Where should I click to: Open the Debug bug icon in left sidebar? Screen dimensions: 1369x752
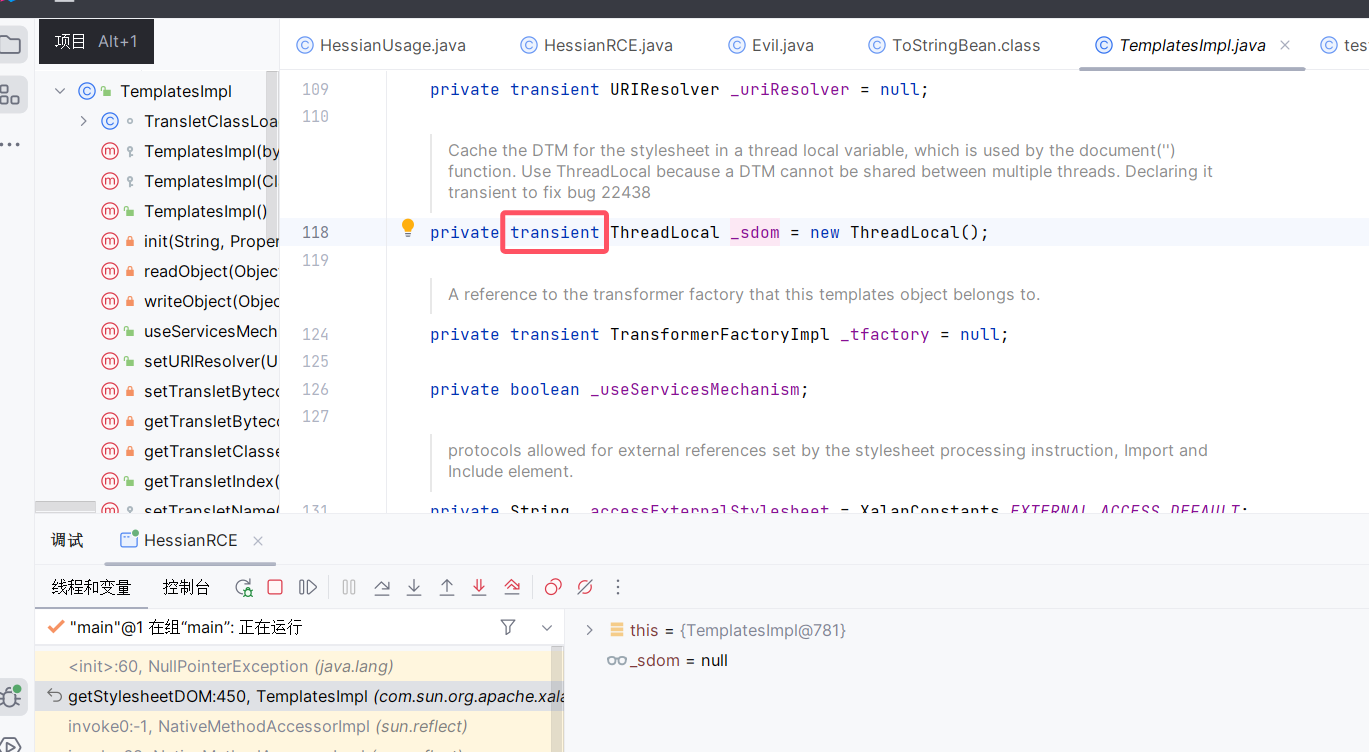coord(11,695)
